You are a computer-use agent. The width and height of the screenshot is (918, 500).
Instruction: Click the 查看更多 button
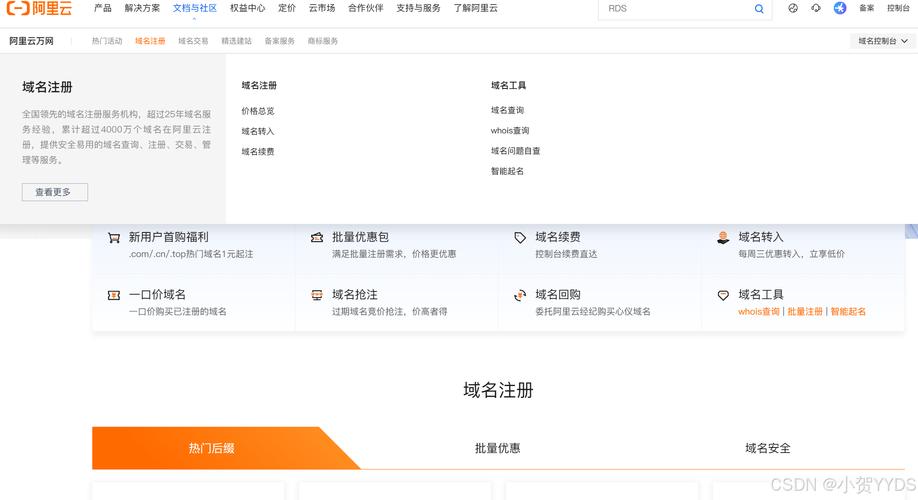pyautogui.click(x=55, y=192)
